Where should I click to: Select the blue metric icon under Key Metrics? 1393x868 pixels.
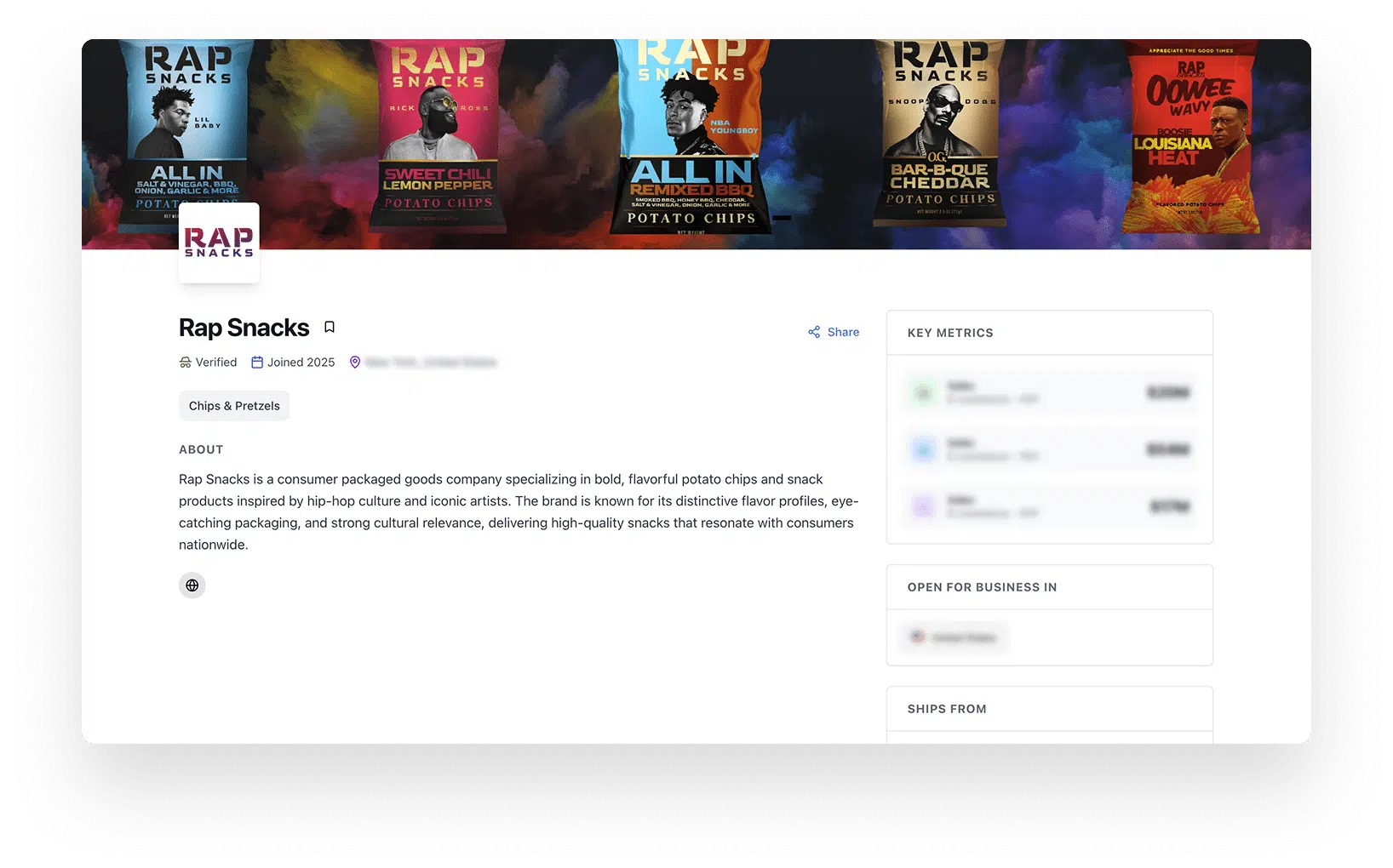(923, 449)
